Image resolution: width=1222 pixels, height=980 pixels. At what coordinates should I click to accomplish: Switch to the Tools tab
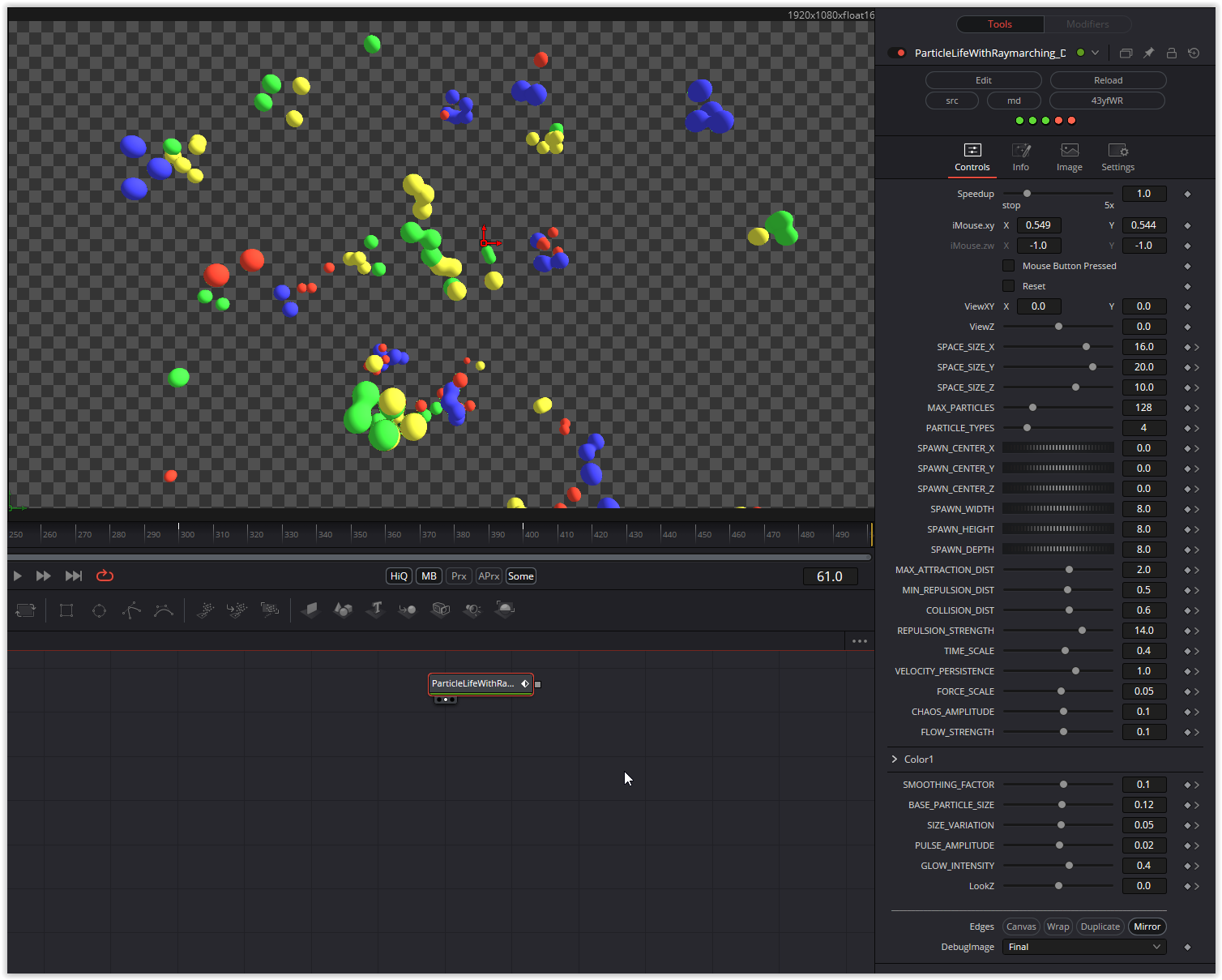coord(1000,24)
